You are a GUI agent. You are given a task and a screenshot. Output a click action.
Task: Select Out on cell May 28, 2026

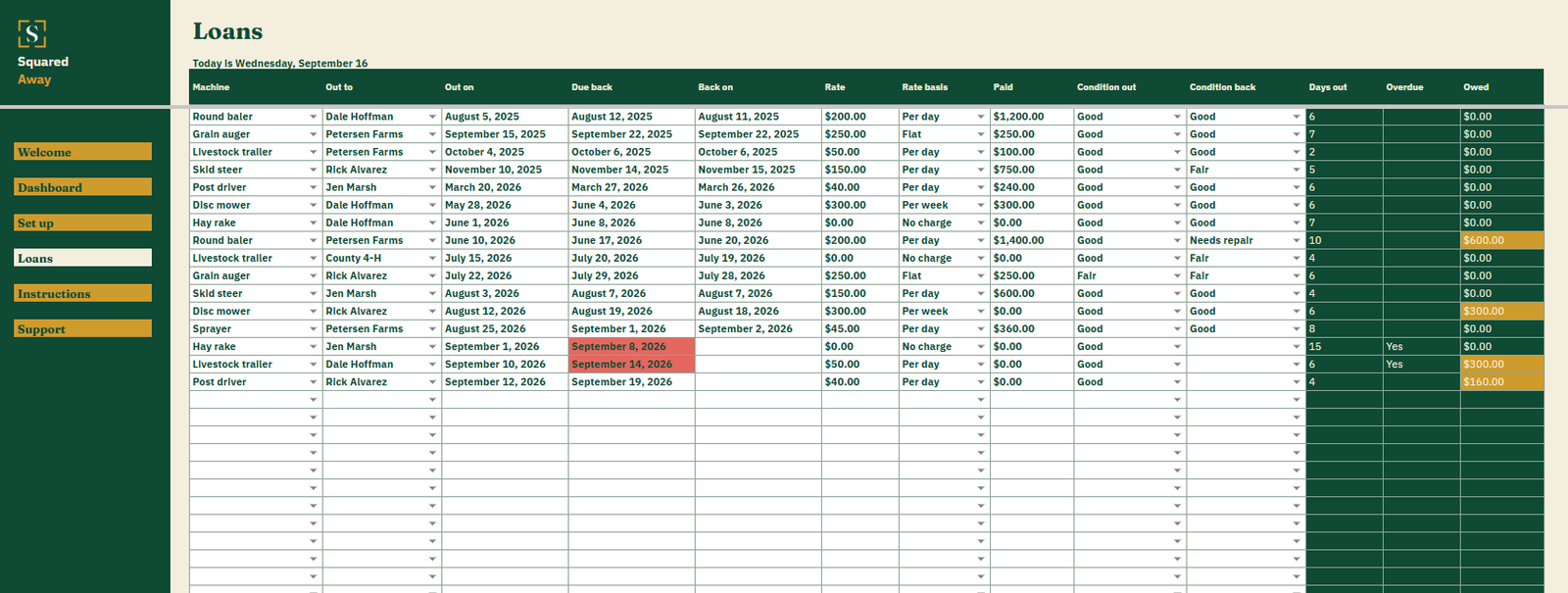[505, 205]
